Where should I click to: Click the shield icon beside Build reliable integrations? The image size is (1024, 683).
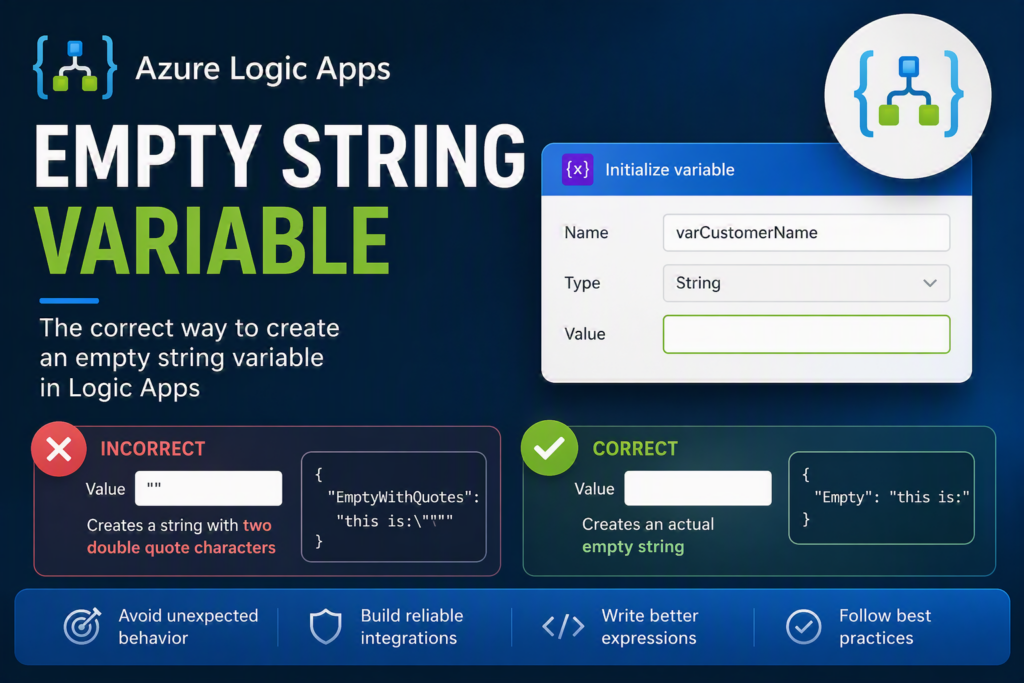[325, 627]
